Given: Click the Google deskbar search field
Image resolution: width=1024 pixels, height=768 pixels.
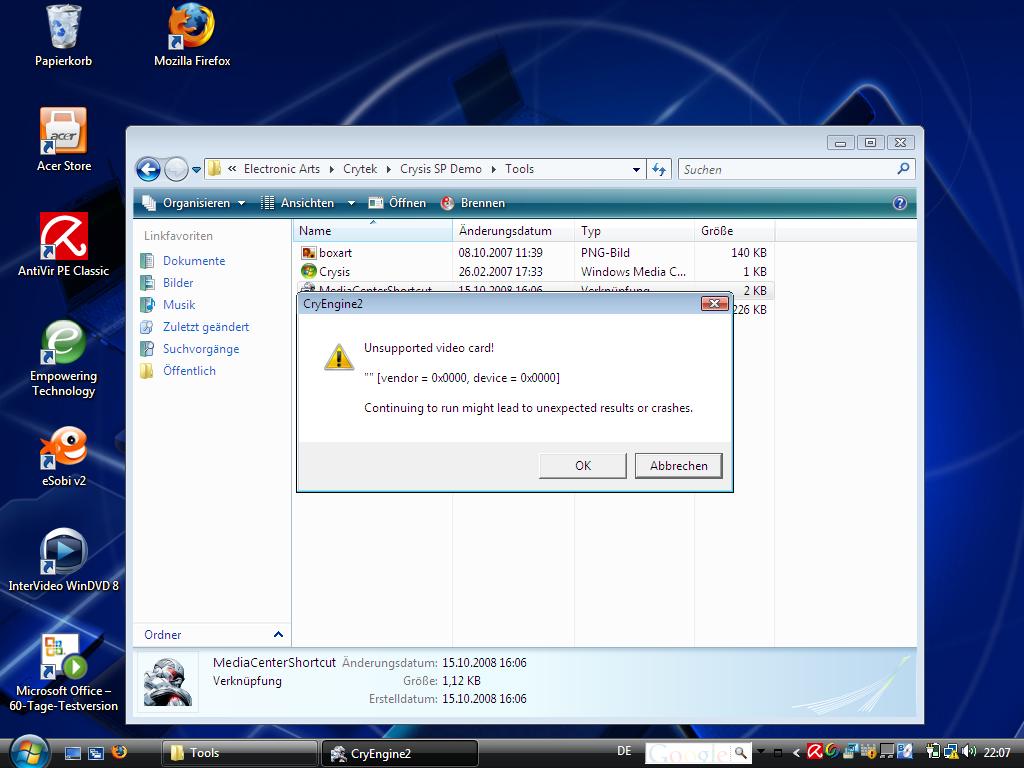Looking at the screenshot, I should [687, 753].
